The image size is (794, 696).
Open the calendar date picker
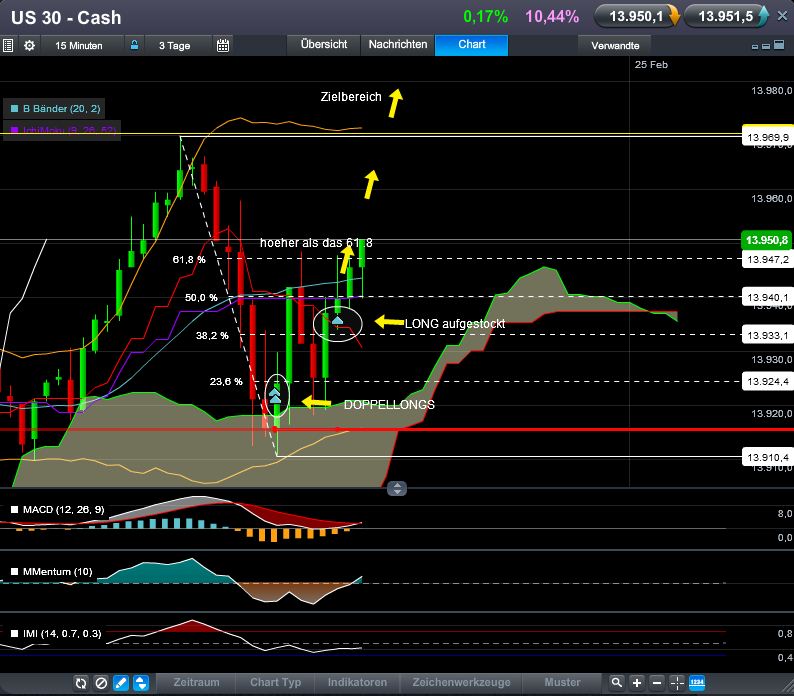coord(223,46)
